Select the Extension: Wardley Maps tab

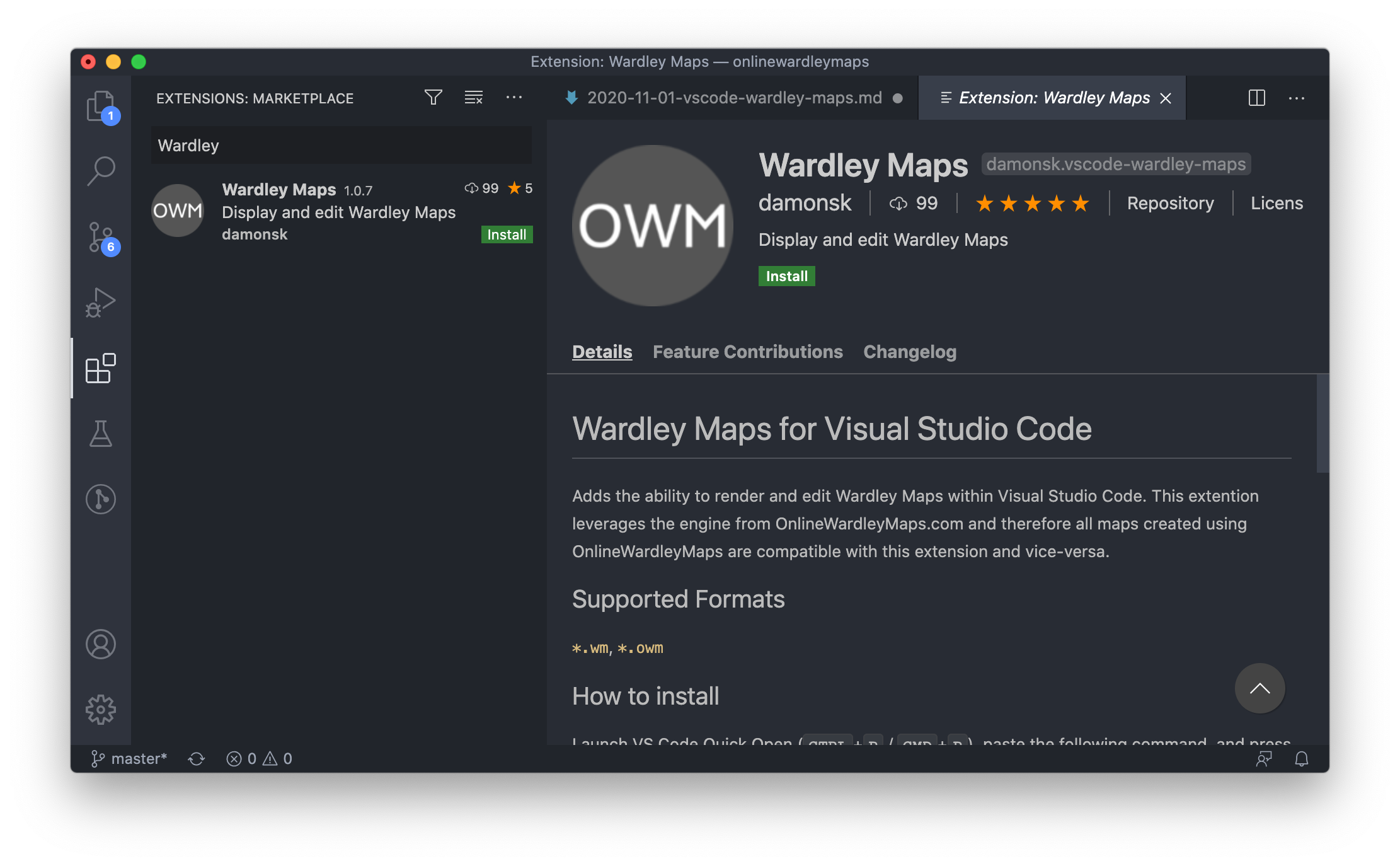coord(1052,98)
